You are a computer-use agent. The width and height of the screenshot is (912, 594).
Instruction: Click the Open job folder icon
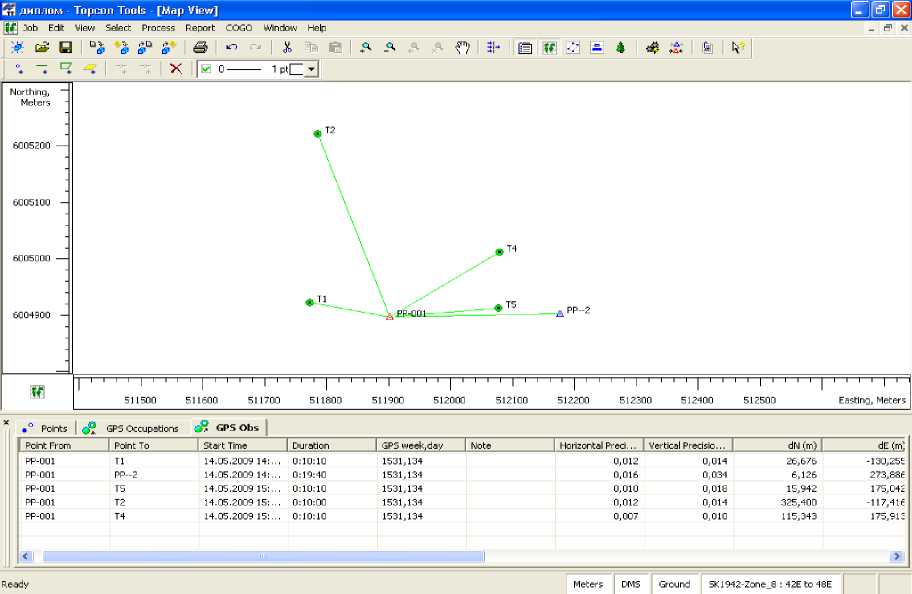[x=42, y=47]
